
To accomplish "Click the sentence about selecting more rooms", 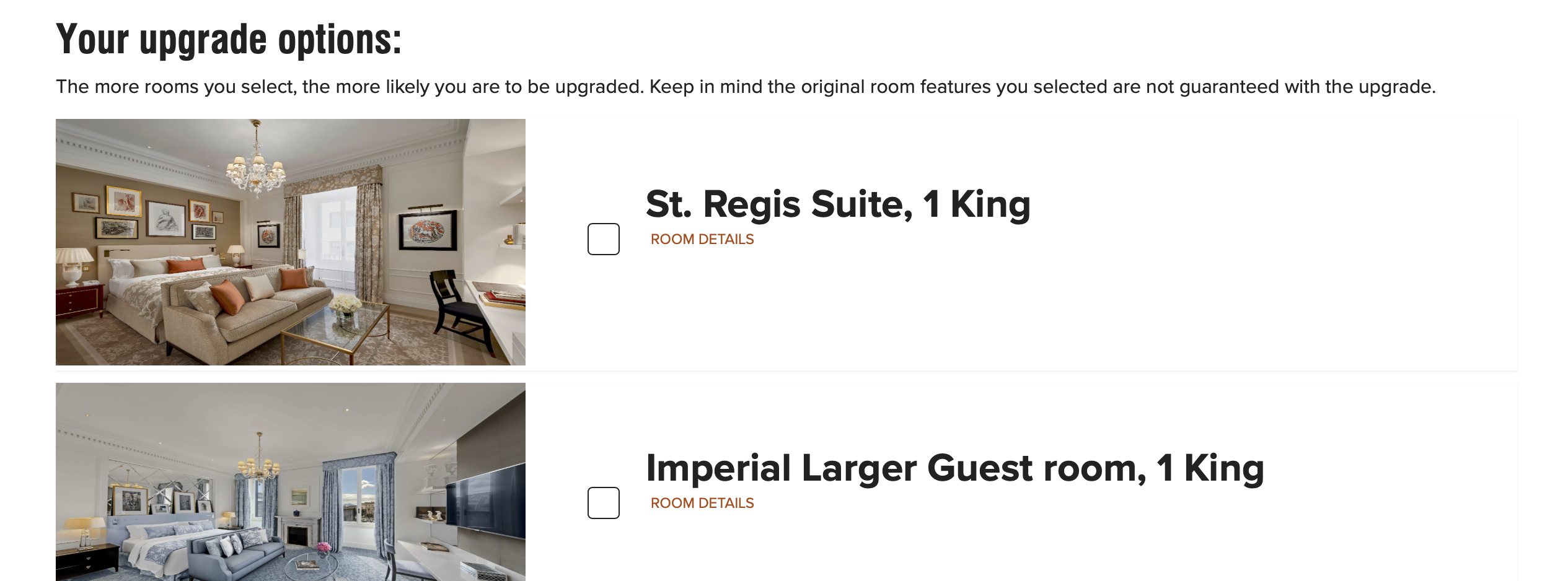I will click(x=745, y=87).
